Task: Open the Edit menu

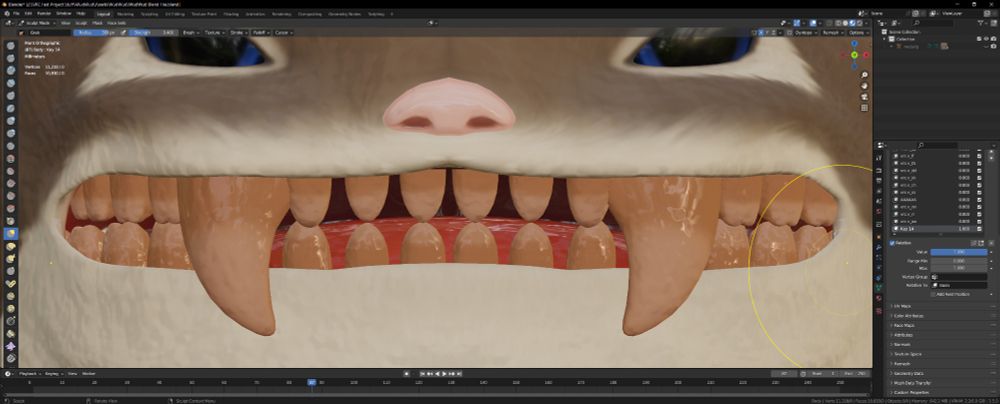Action: (x=27, y=13)
